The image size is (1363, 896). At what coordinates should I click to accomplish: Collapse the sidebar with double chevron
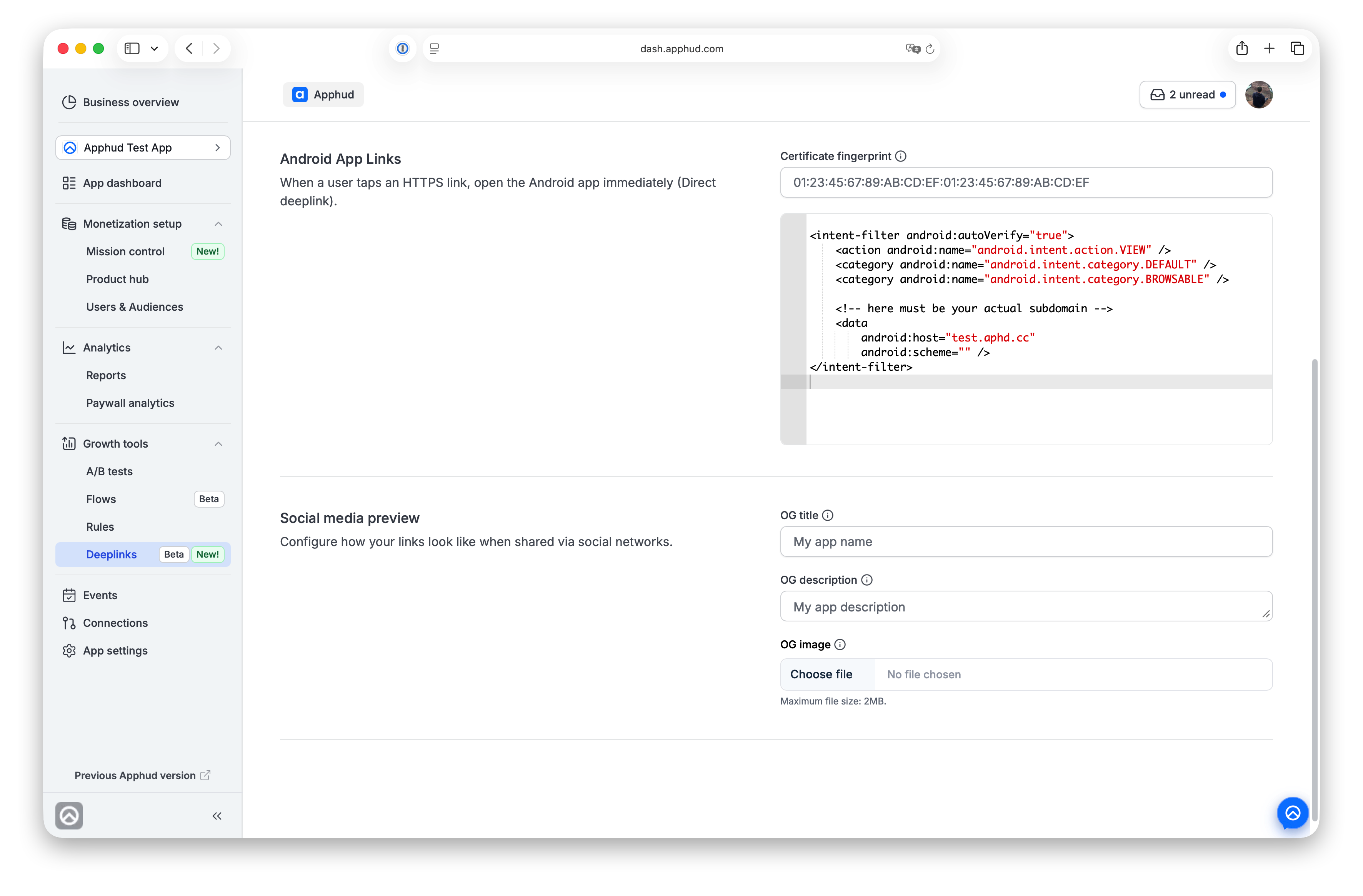click(x=217, y=816)
